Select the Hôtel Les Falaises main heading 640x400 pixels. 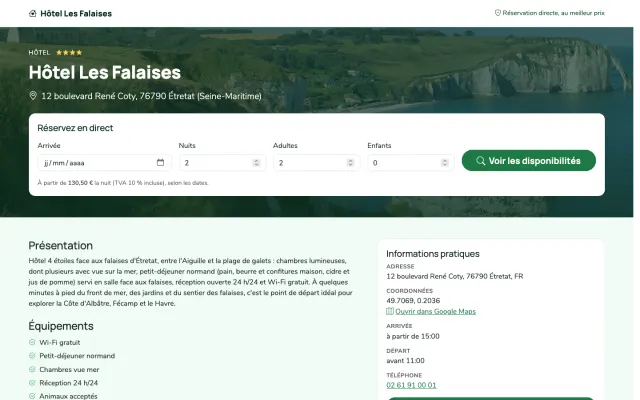104,72
